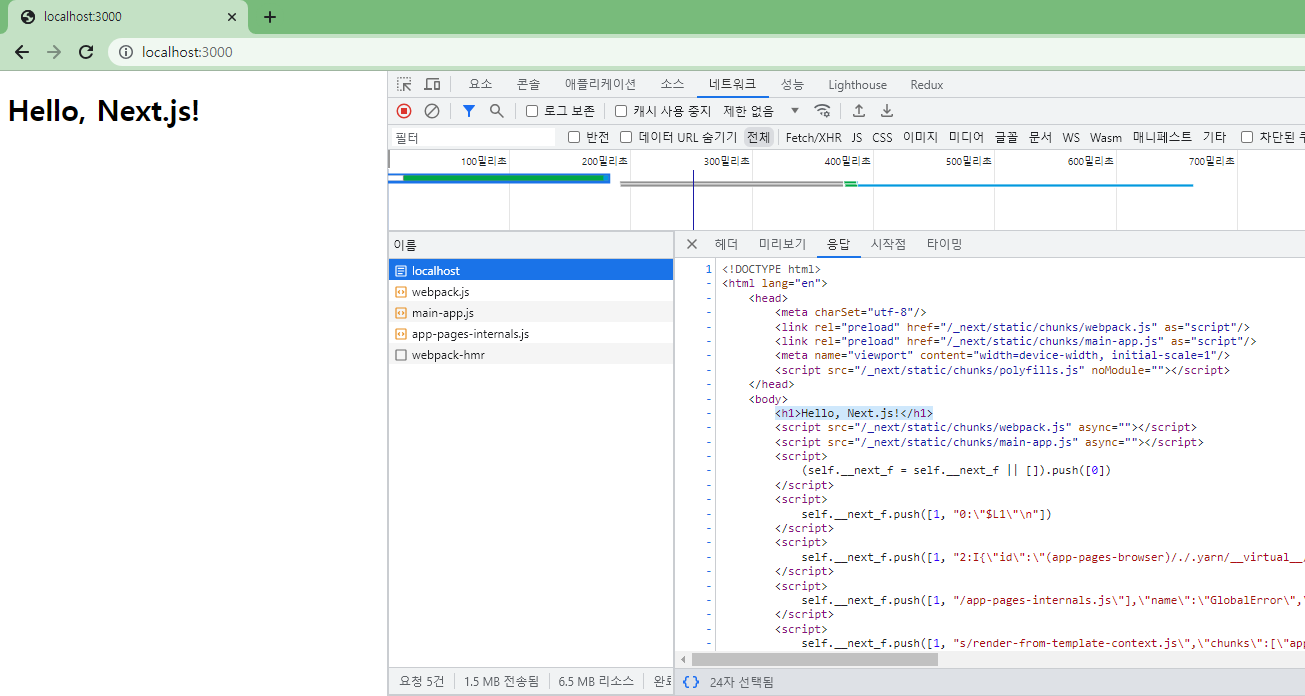
Task: Open network conditions wifi icon
Action: pos(822,111)
